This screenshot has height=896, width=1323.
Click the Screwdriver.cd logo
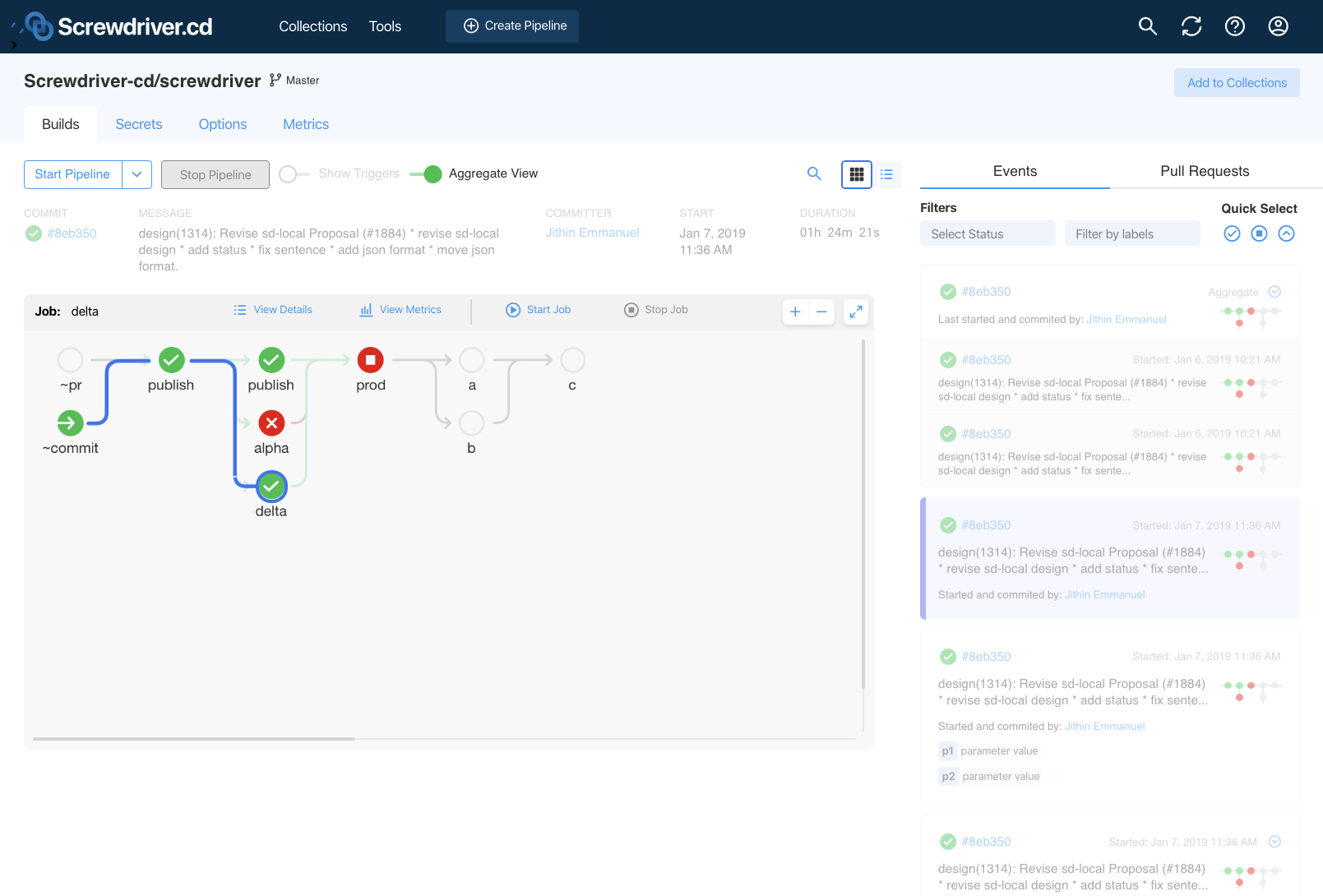click(118, 26)
